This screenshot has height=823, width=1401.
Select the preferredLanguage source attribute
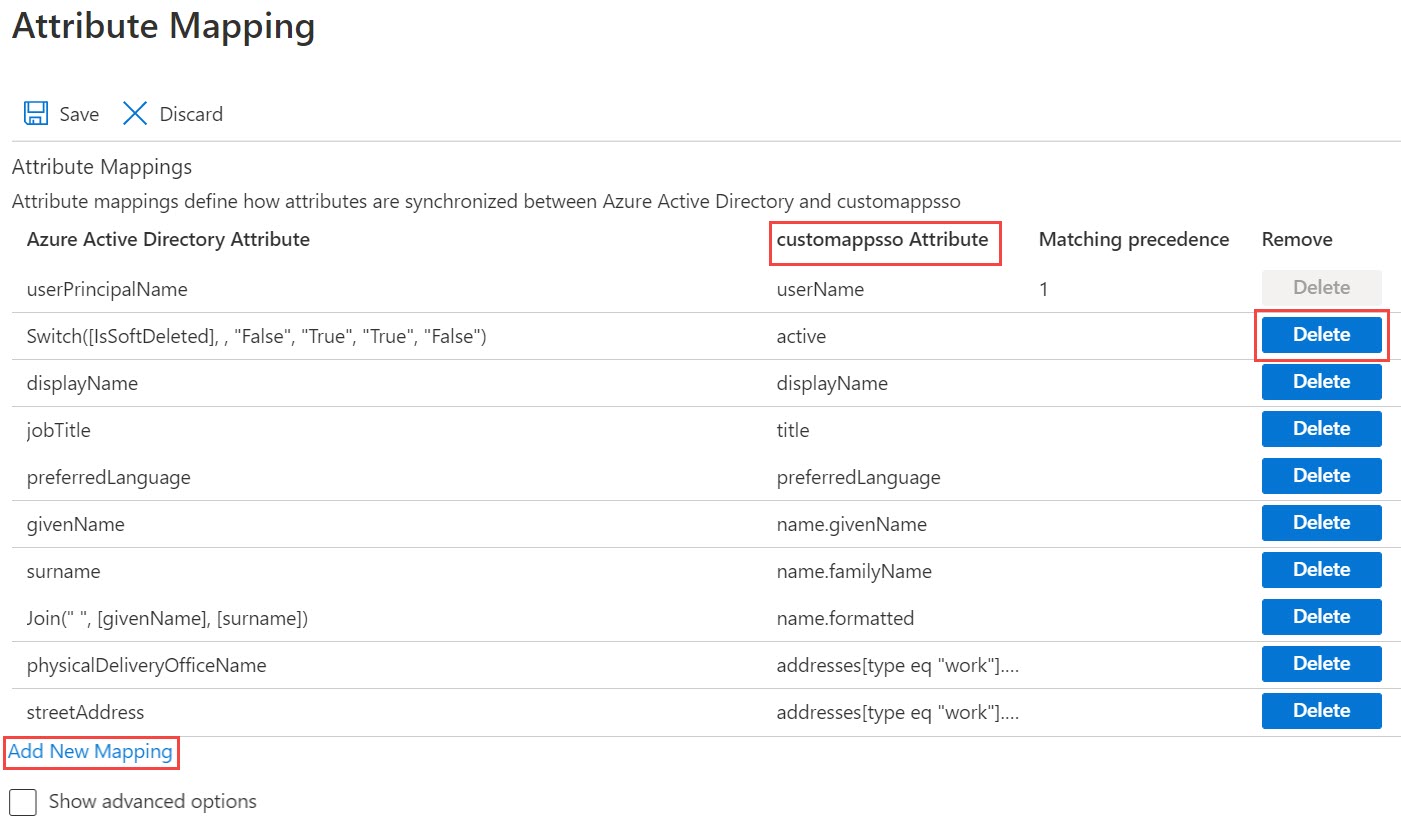tap(109, 478)
